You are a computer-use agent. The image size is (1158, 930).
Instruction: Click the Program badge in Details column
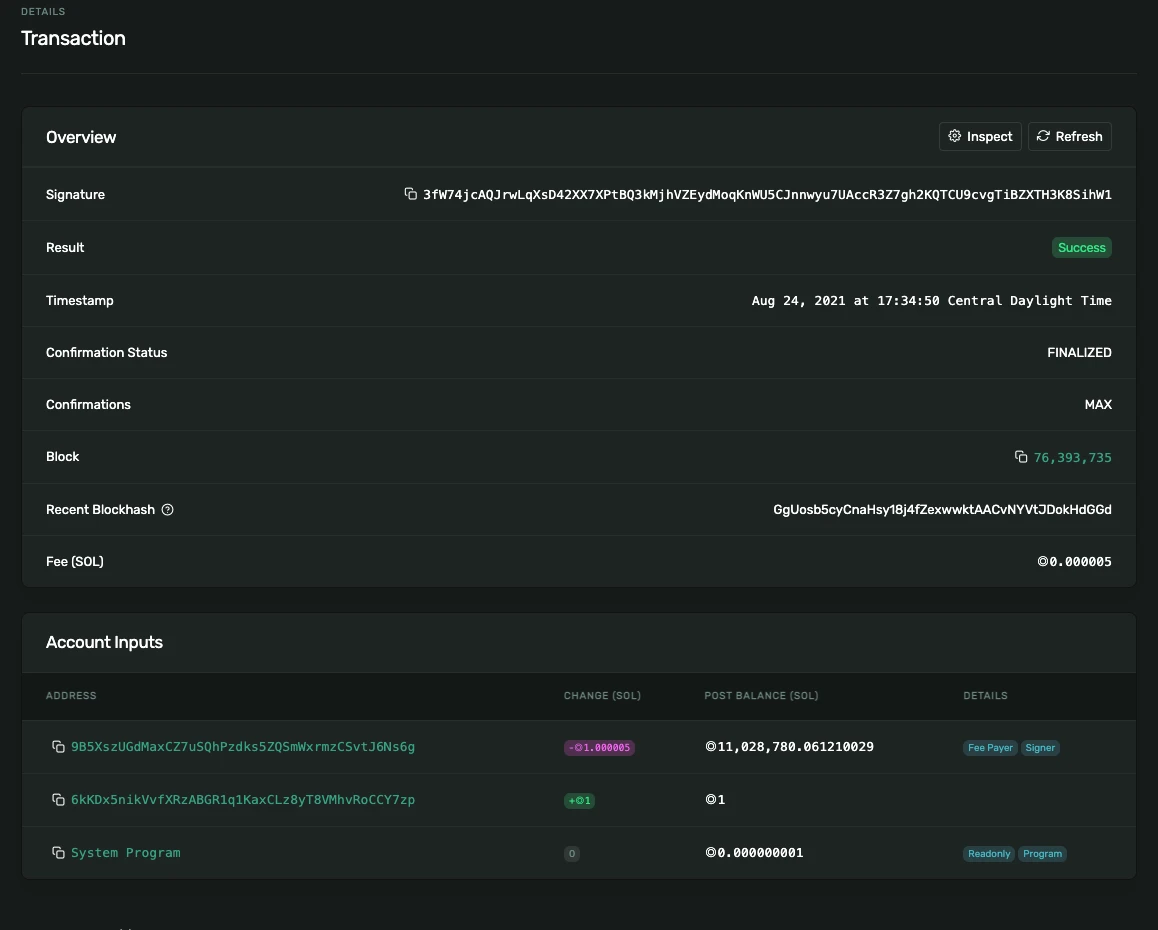pyautogui.click(x=1042, y=854)
